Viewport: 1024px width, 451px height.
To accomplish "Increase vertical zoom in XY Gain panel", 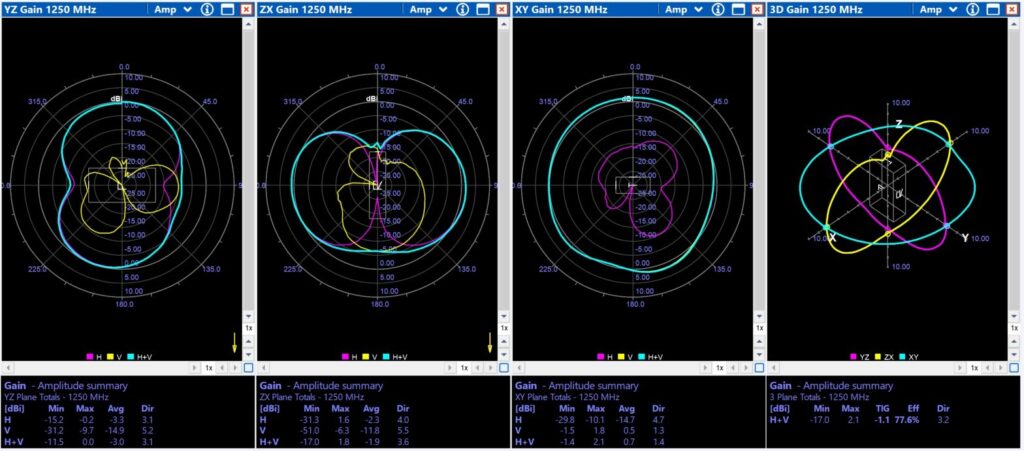I will (x=758, y=341).
